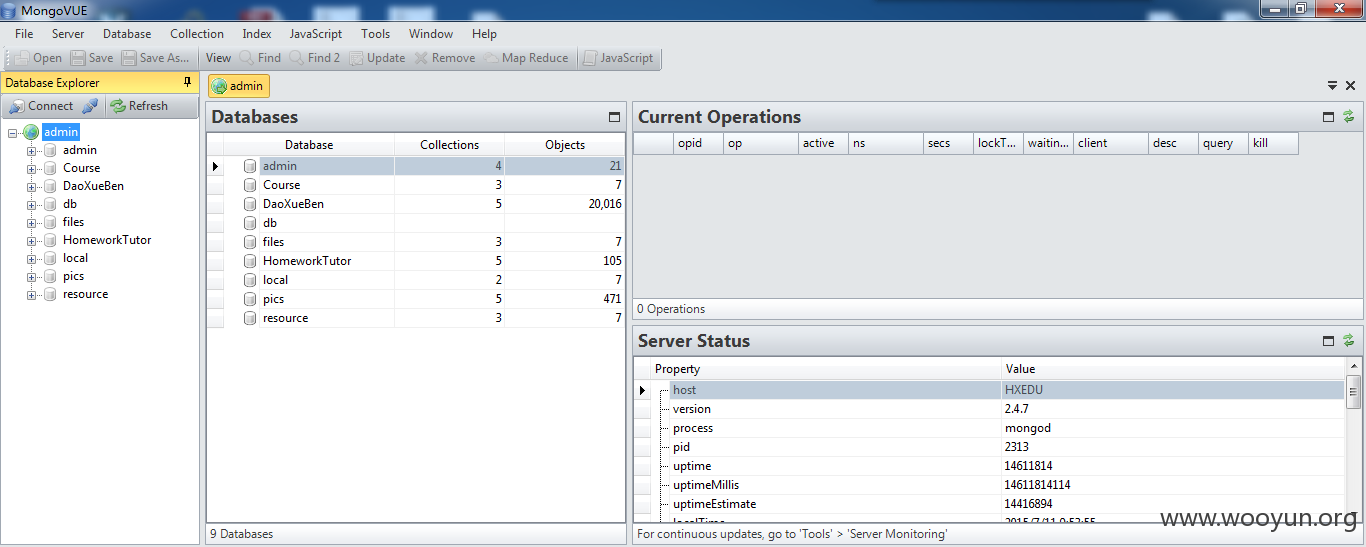The height and width of the screenshot is (547, 1366).
Task: Click the Update toolbar button
Action: click(377, 58)
